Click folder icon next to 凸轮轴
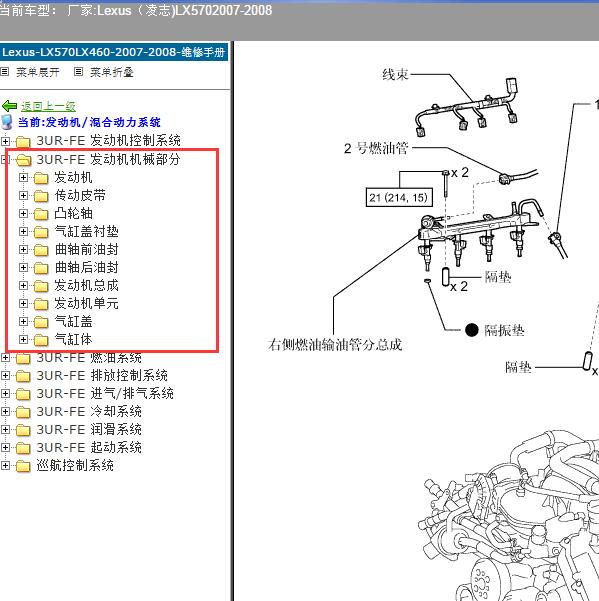599x601 pixels. (x=41, y=214)
